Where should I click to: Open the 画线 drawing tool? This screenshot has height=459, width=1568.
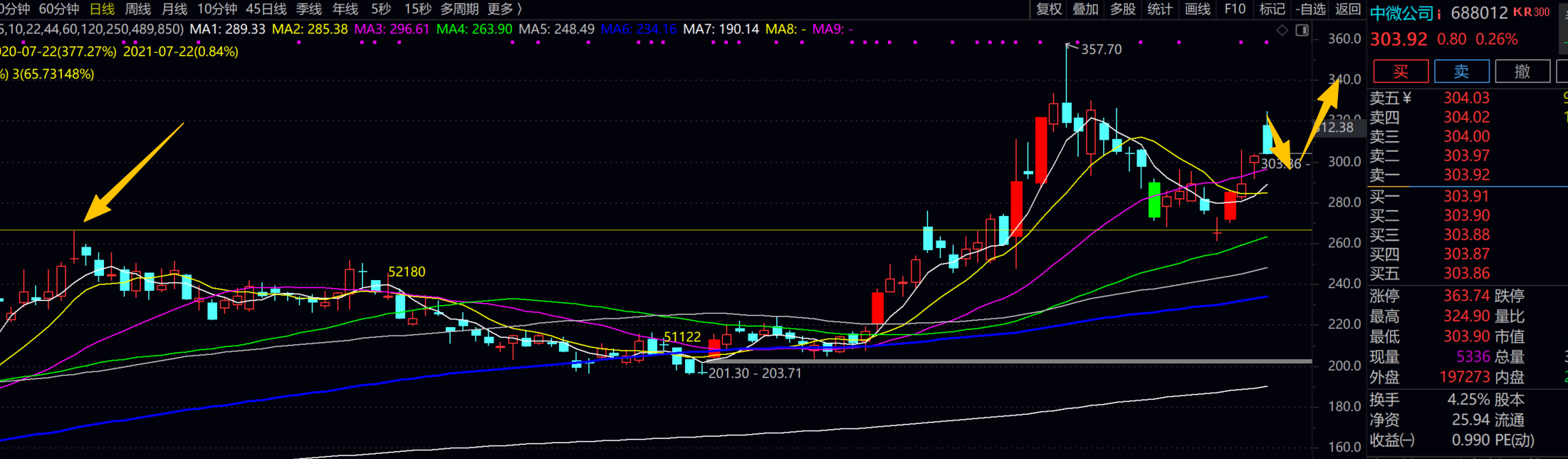click(1198, 9)
